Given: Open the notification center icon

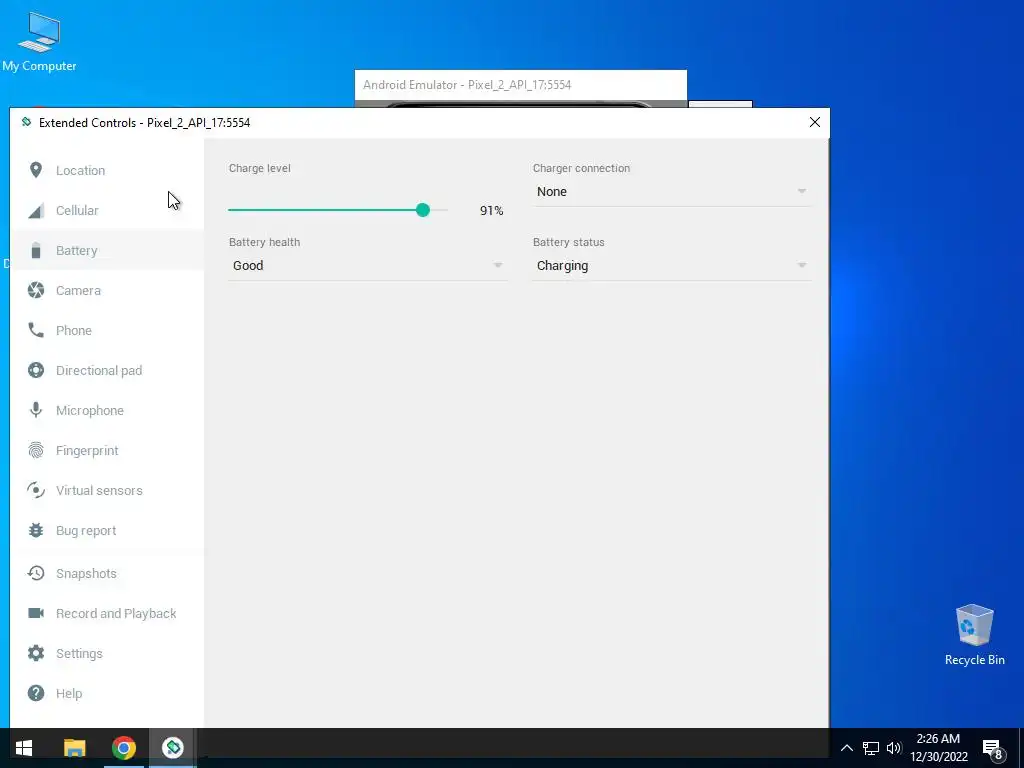Looking at the screenshot, I should click(x=992, y=749).
